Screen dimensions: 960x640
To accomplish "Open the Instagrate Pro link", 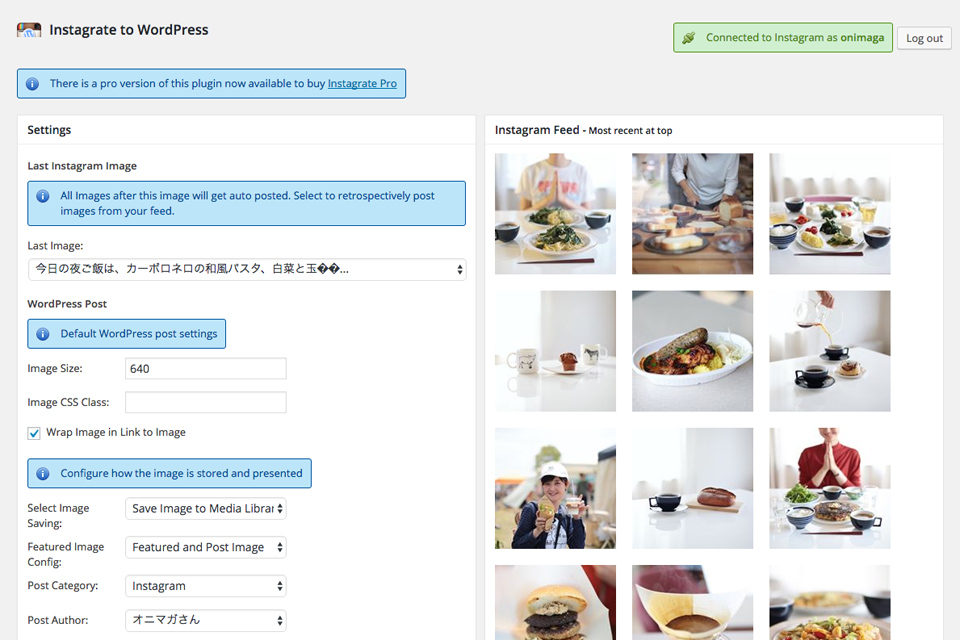I will point(362,83).
